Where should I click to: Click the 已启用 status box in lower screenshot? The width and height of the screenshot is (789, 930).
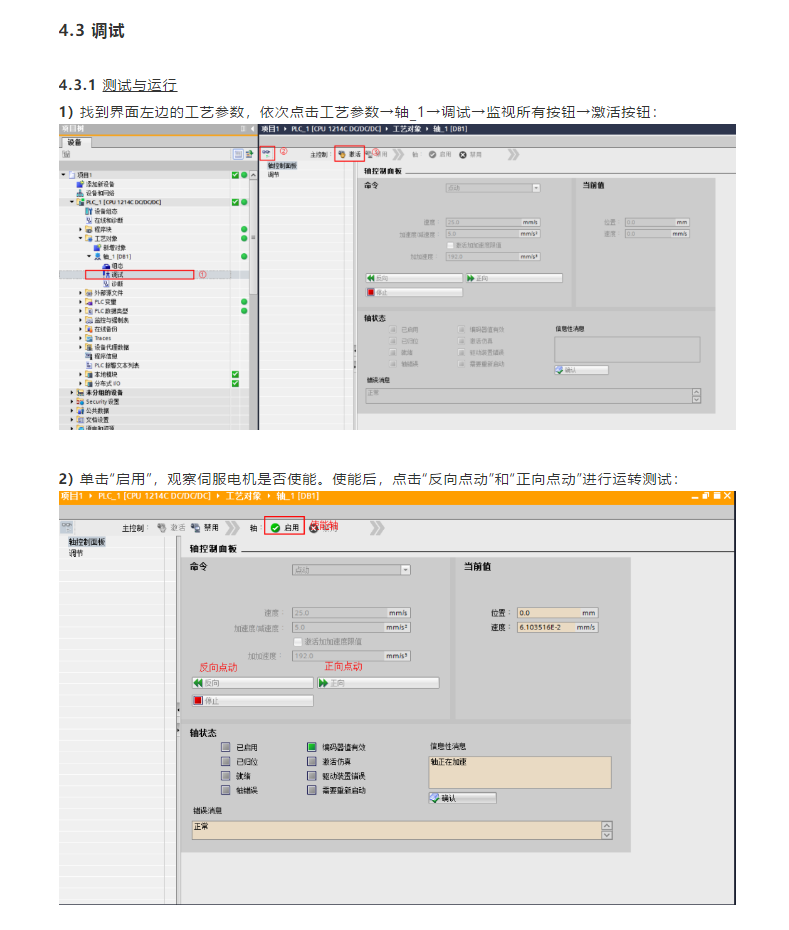coord(226,747)
